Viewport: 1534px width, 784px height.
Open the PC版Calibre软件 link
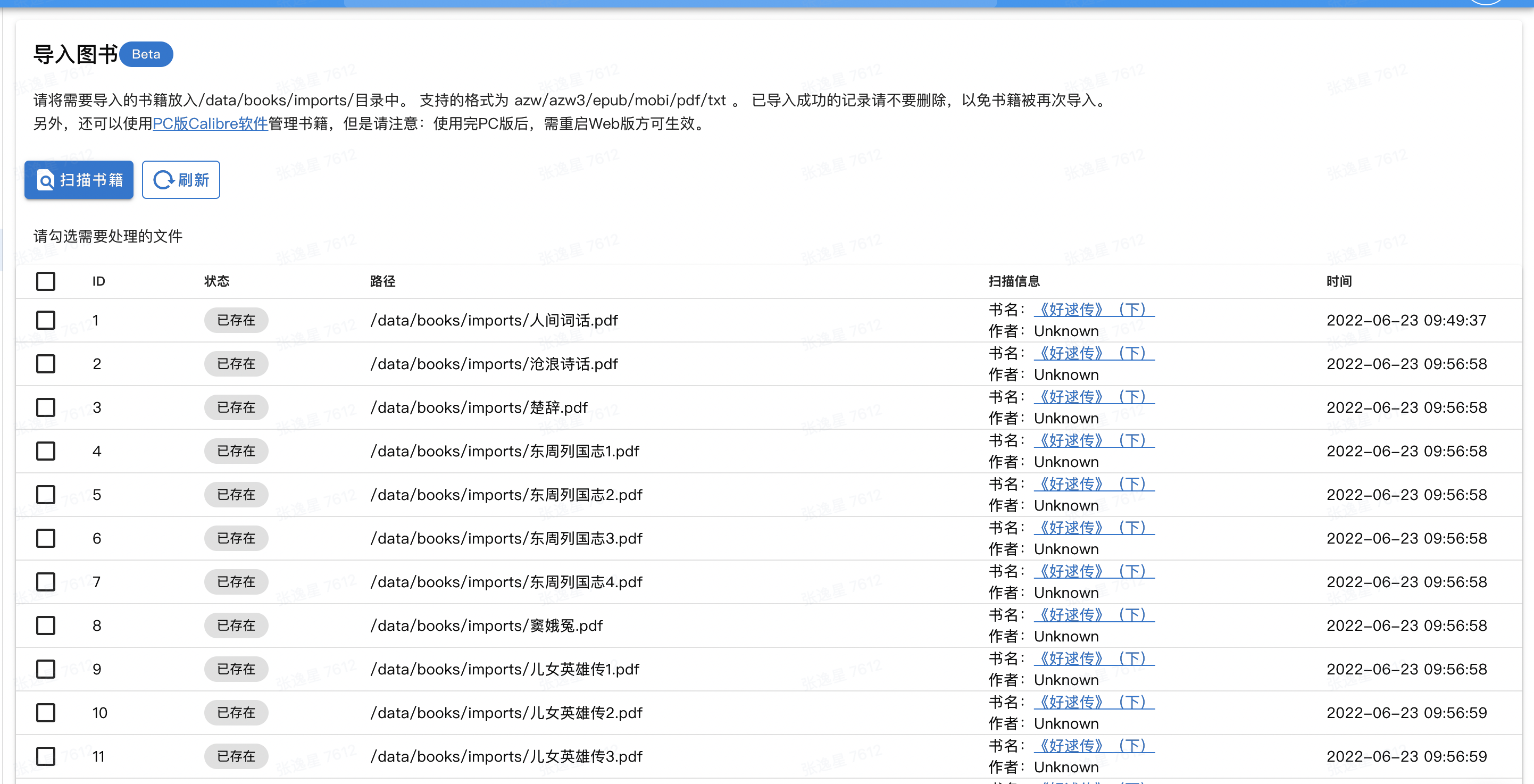pyautogui.click(x=210, y=124)
